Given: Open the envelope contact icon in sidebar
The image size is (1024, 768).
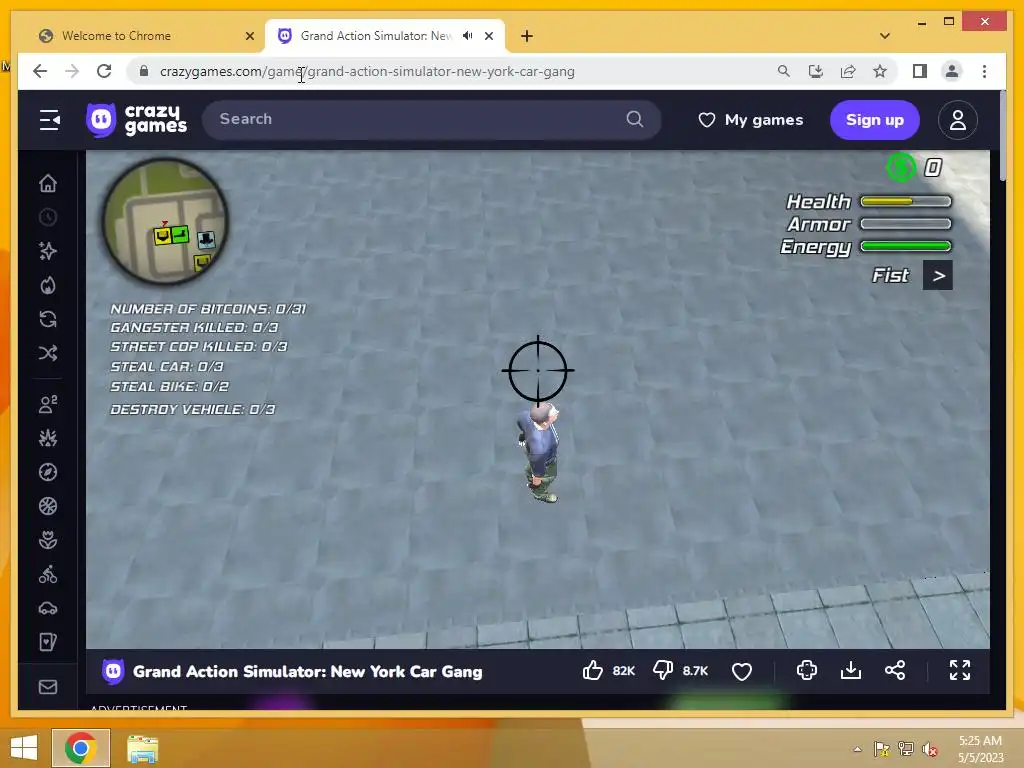Looking at the screenshot, I should [x=48, y=687].
